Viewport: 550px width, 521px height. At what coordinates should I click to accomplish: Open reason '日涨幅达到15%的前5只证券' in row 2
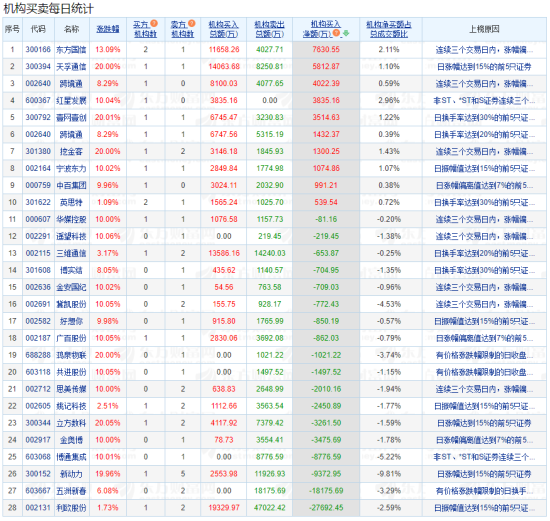[484, 67]
